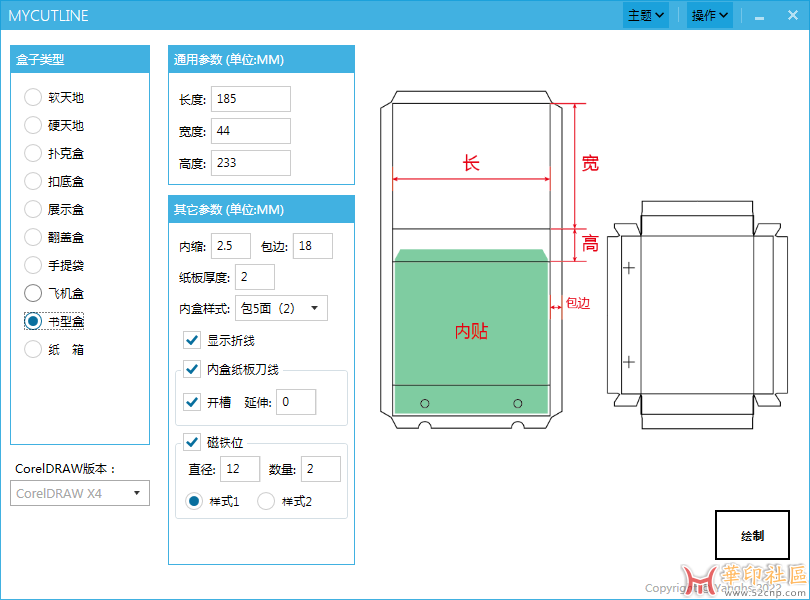Viewport: 810px width, 600px height.
Task: Toggle 显示折线 checkbox
Action: [x=192, y=340]
